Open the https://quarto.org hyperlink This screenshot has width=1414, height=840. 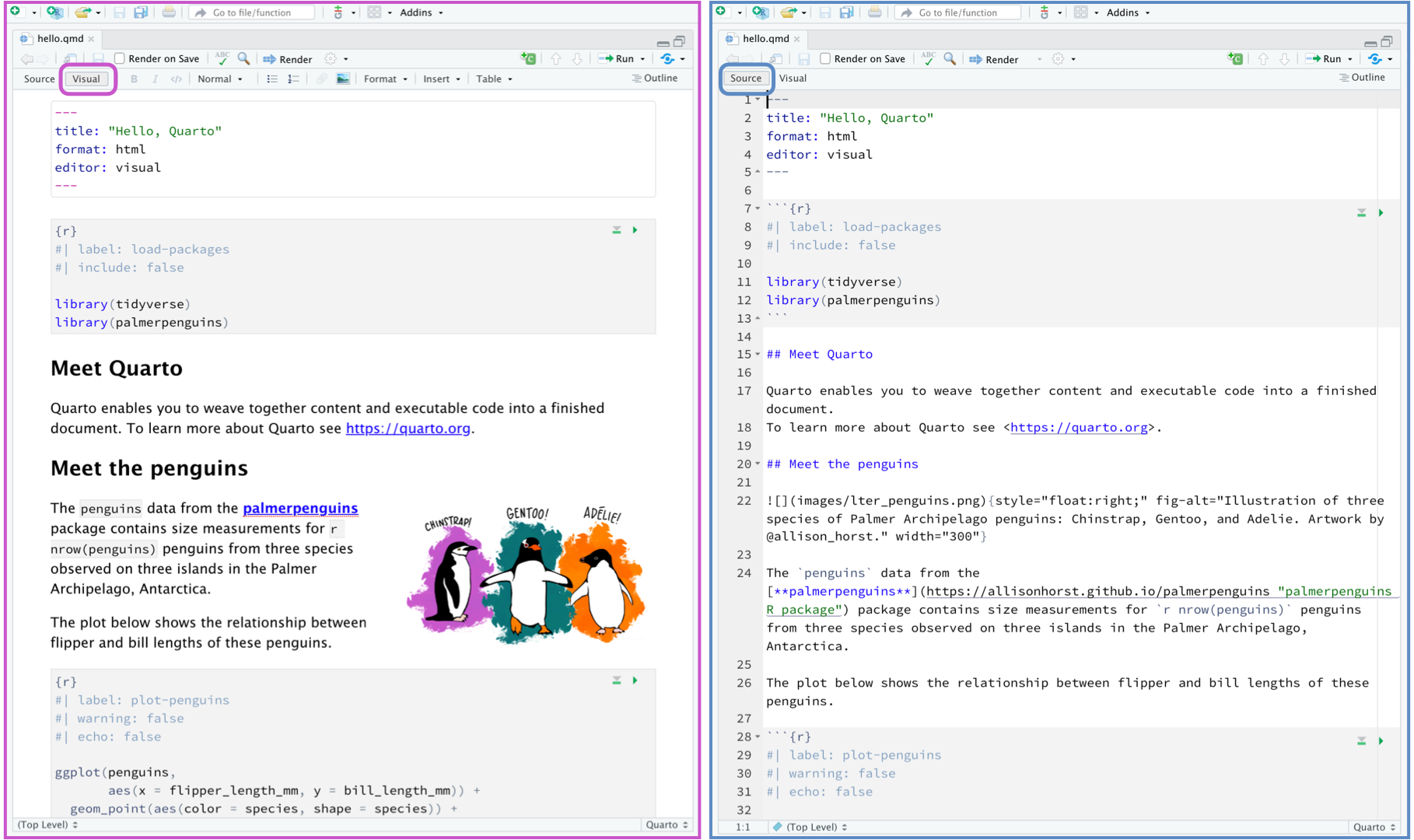(408, 429)
